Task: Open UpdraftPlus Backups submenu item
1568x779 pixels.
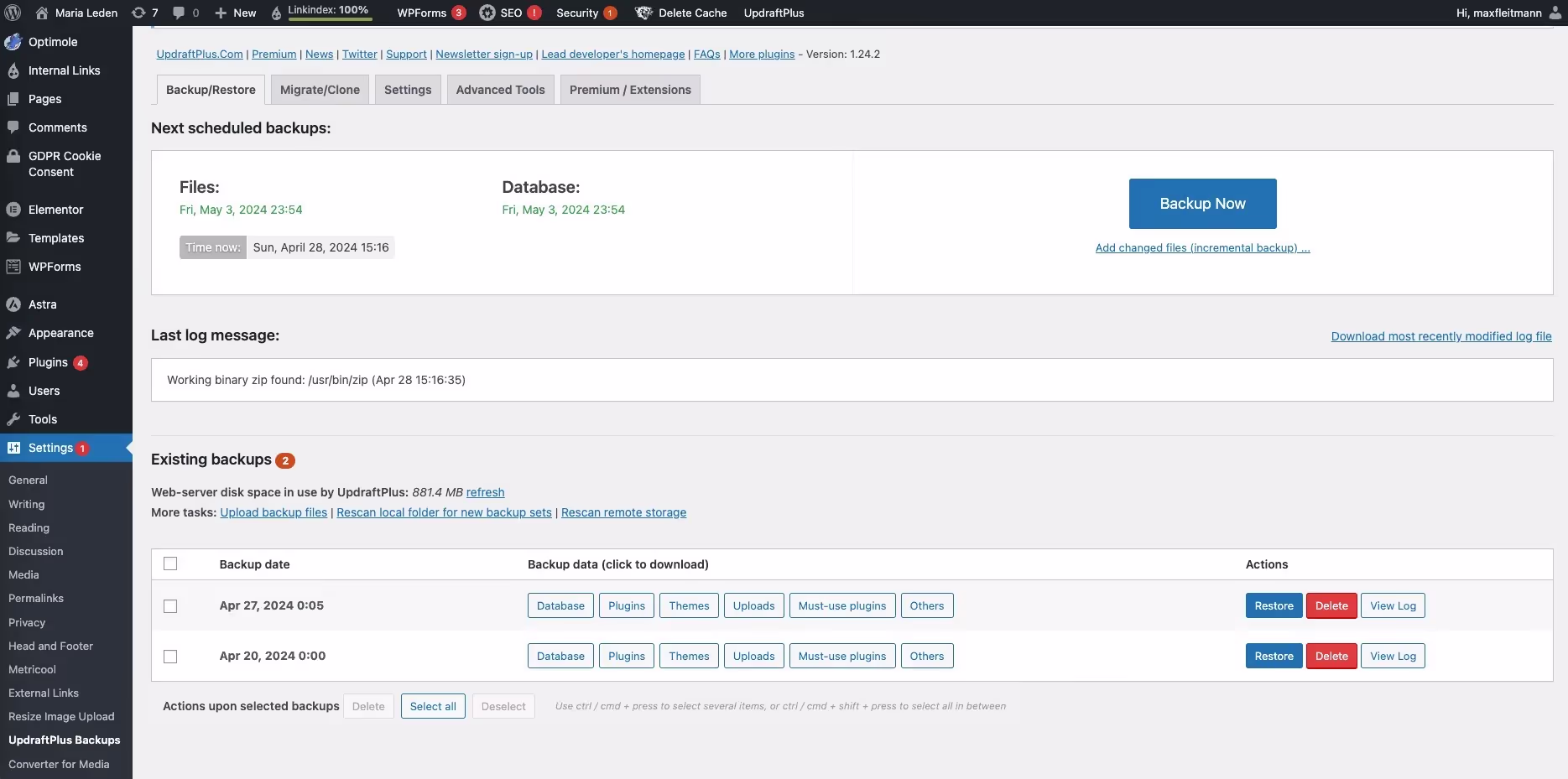Action: [65, 740]
